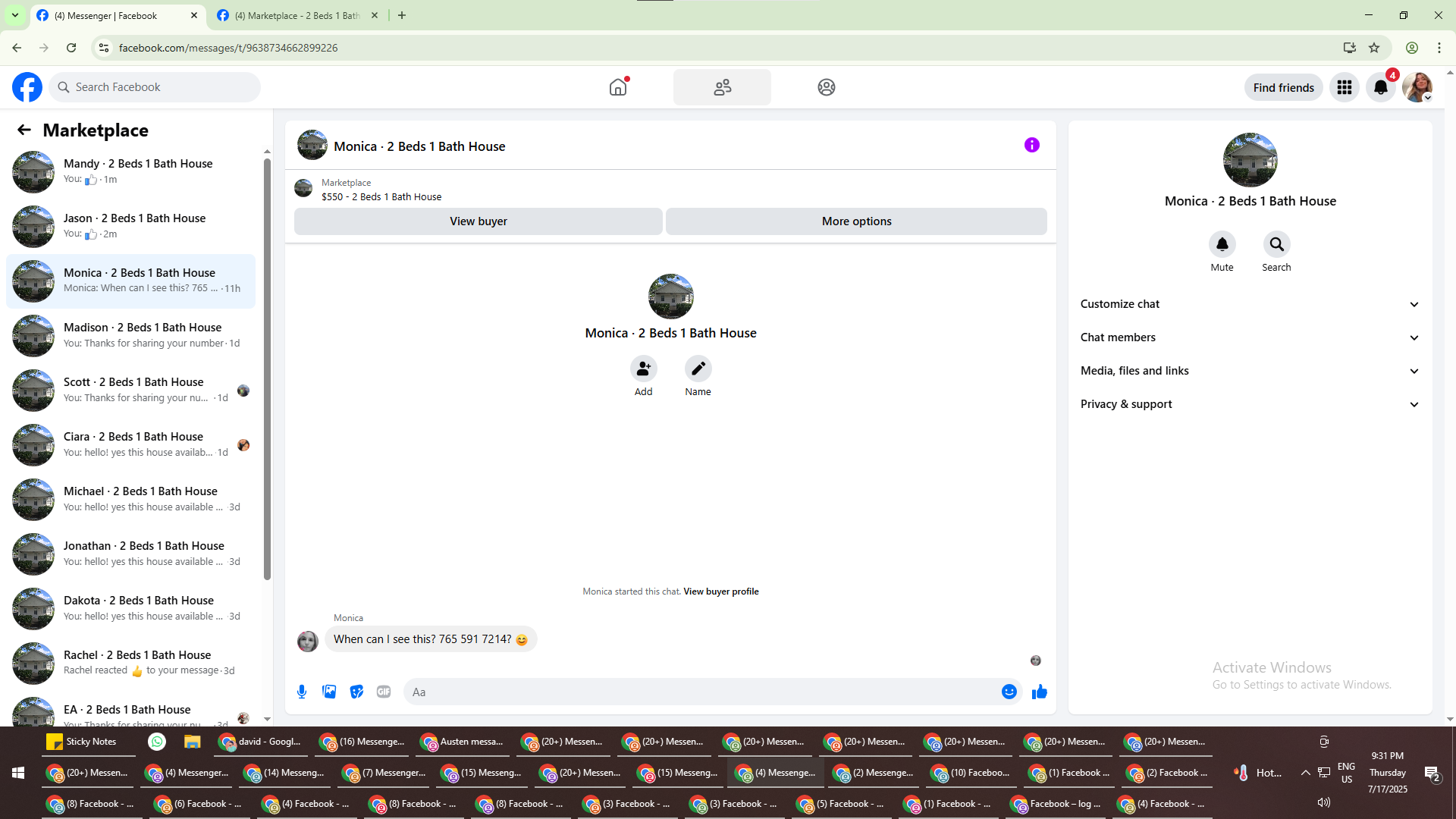Open Madison's 2 Beds 1 Bath House chat
Image resolution: width=1456 pixels, height=819 pixels.
pos(130,335)
